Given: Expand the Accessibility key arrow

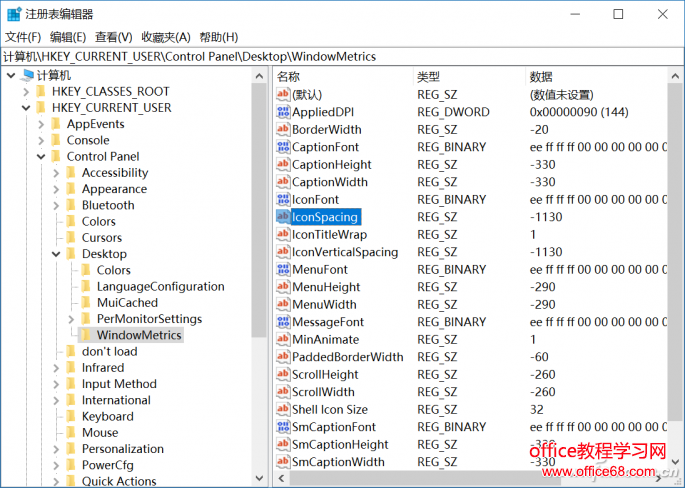Looking at the screenshot, I should tap(56, 173).
